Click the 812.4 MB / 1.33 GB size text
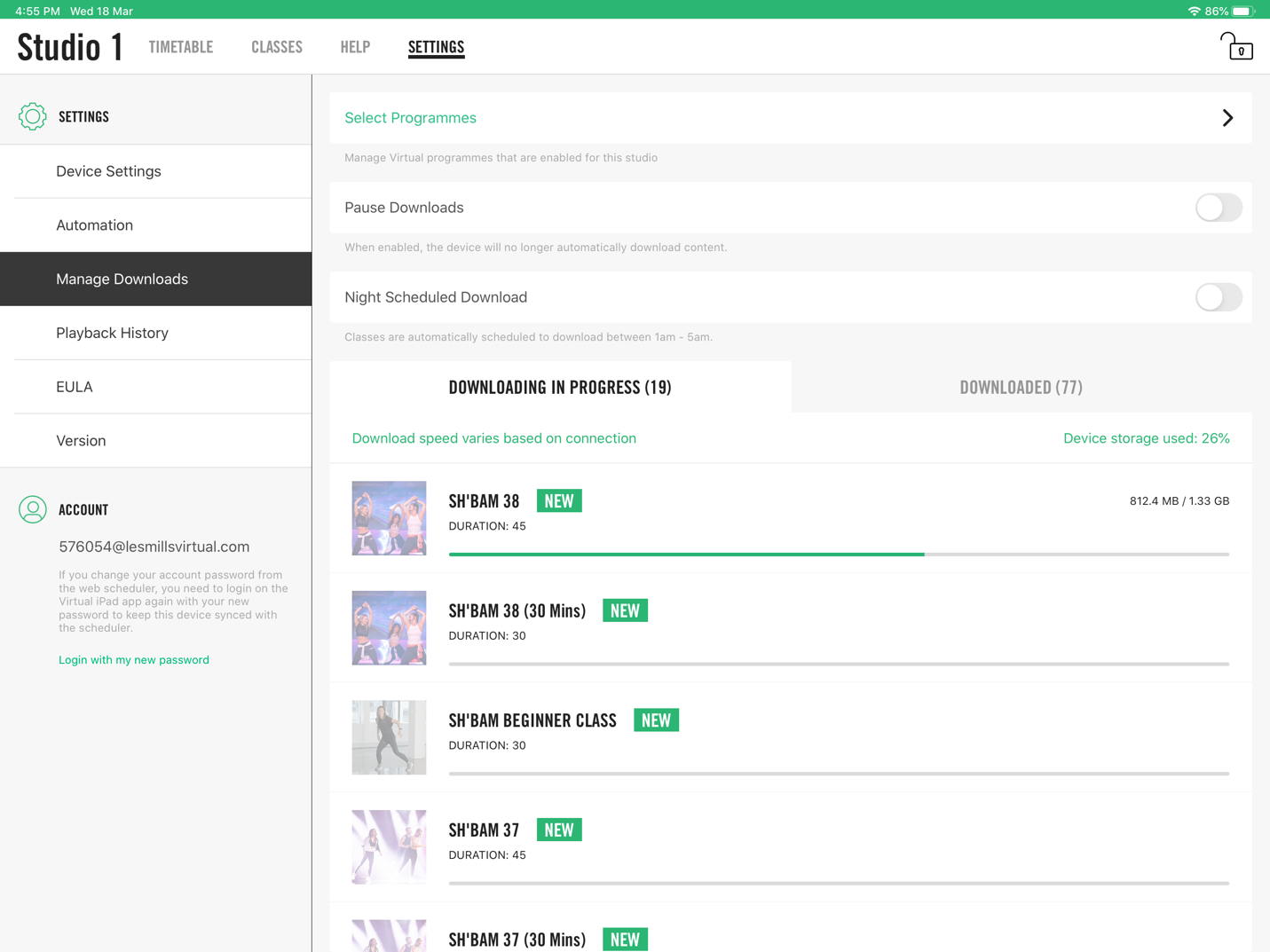Image resolution: width=1270 pixels, height=952 pixels. [1179, 501]
